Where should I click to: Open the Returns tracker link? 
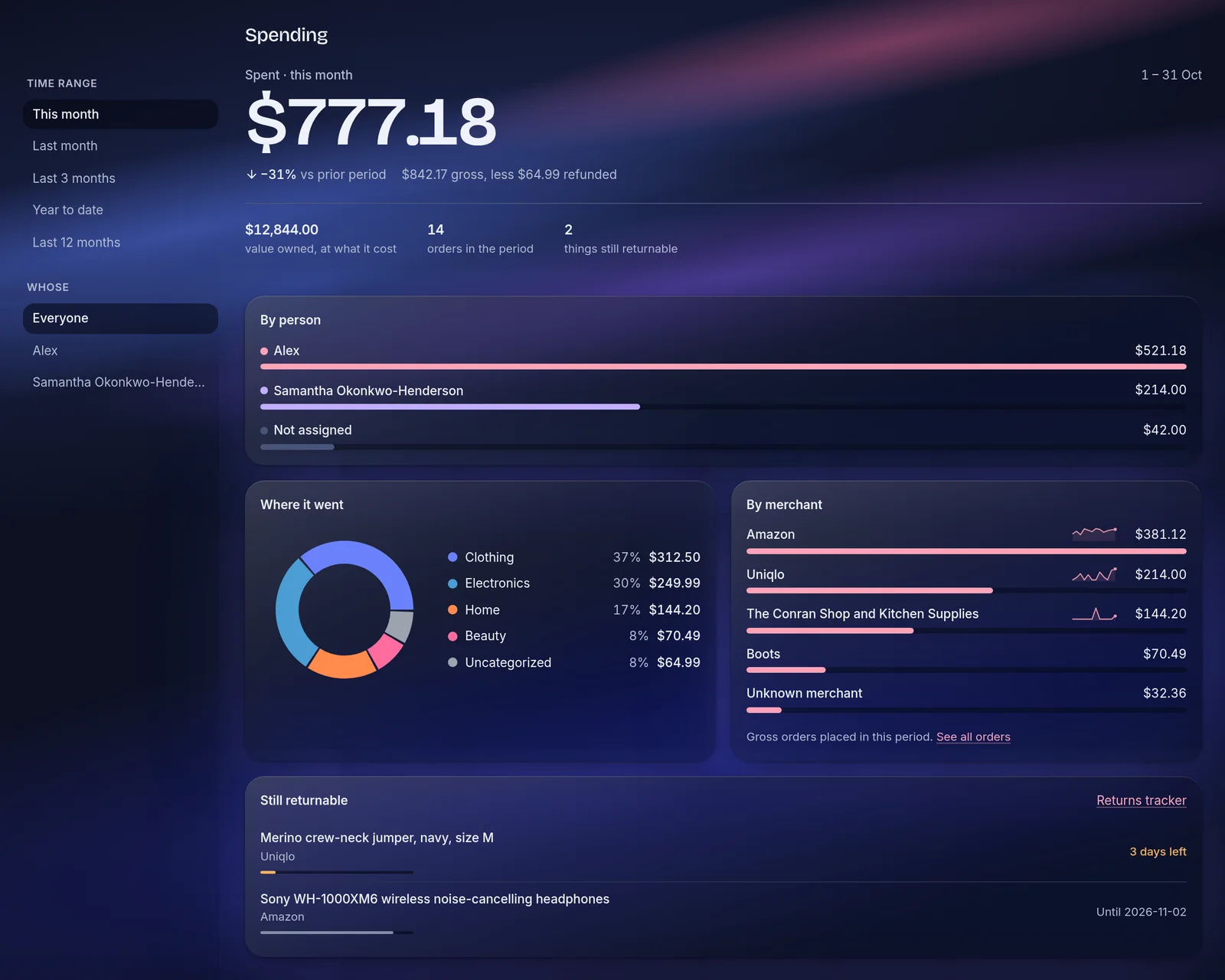1141,800
